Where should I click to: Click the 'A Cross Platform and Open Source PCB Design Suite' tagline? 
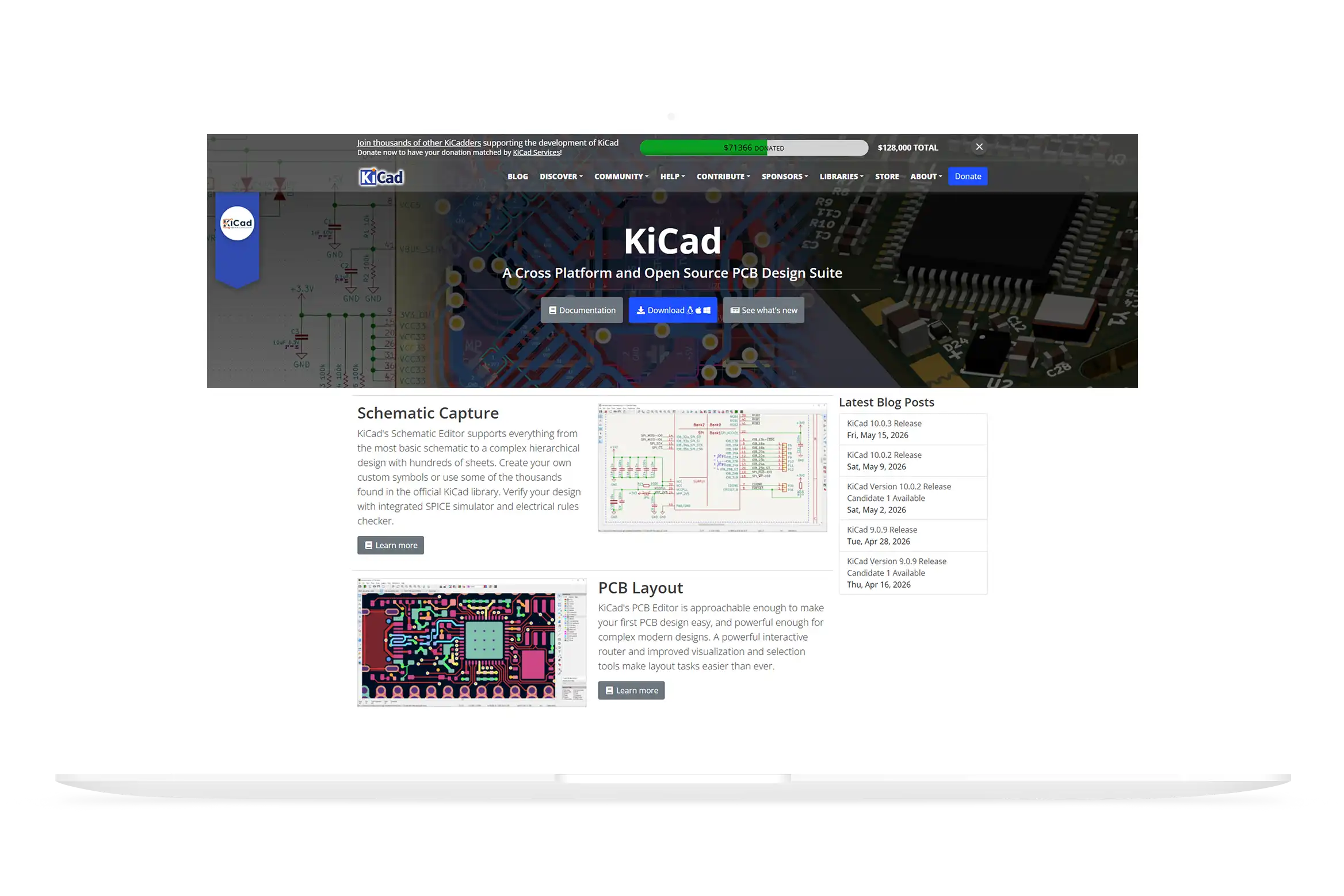[672, 273]
